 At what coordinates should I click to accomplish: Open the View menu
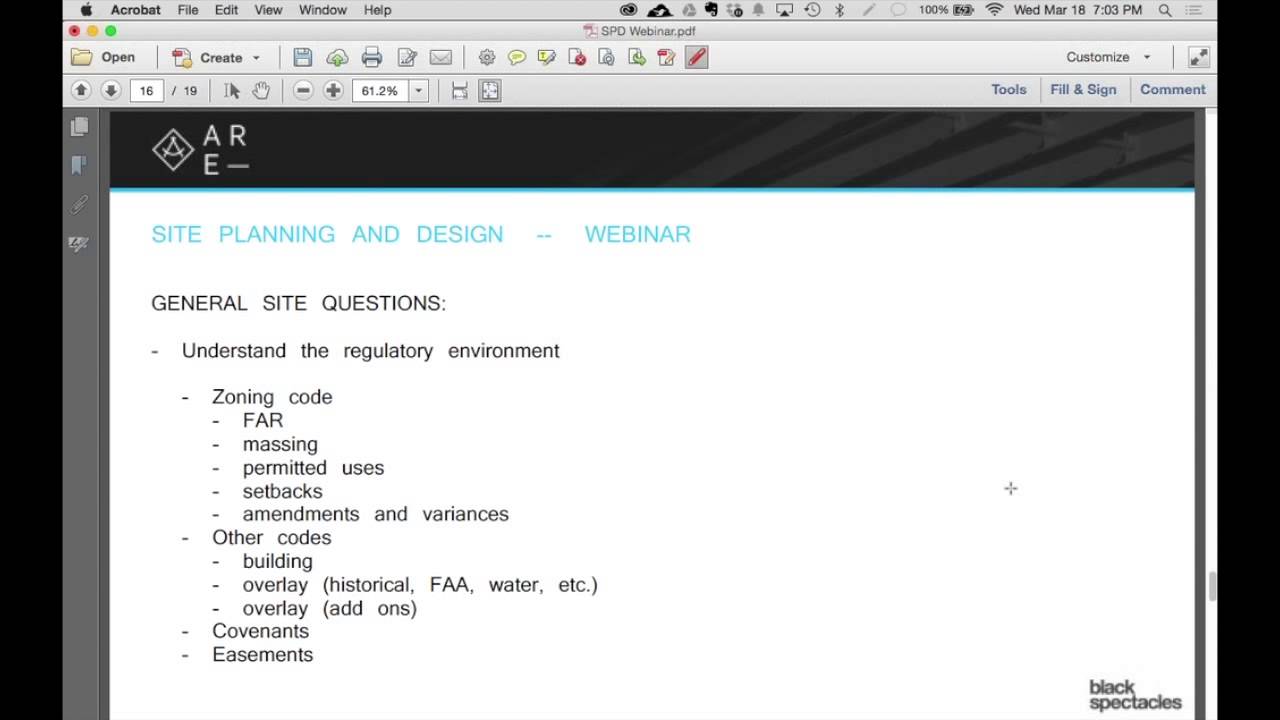[x=268, y=10]
